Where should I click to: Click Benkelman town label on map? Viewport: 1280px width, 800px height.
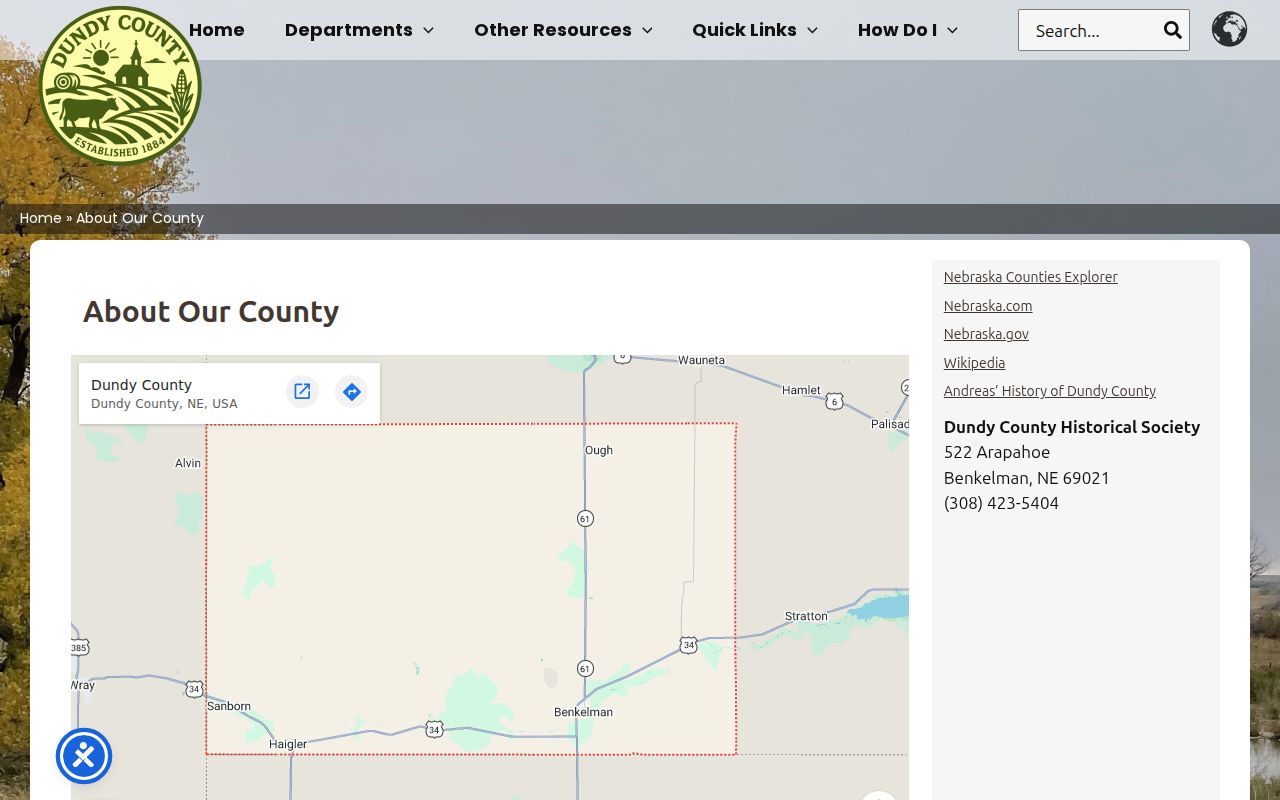tap(583, 712)
